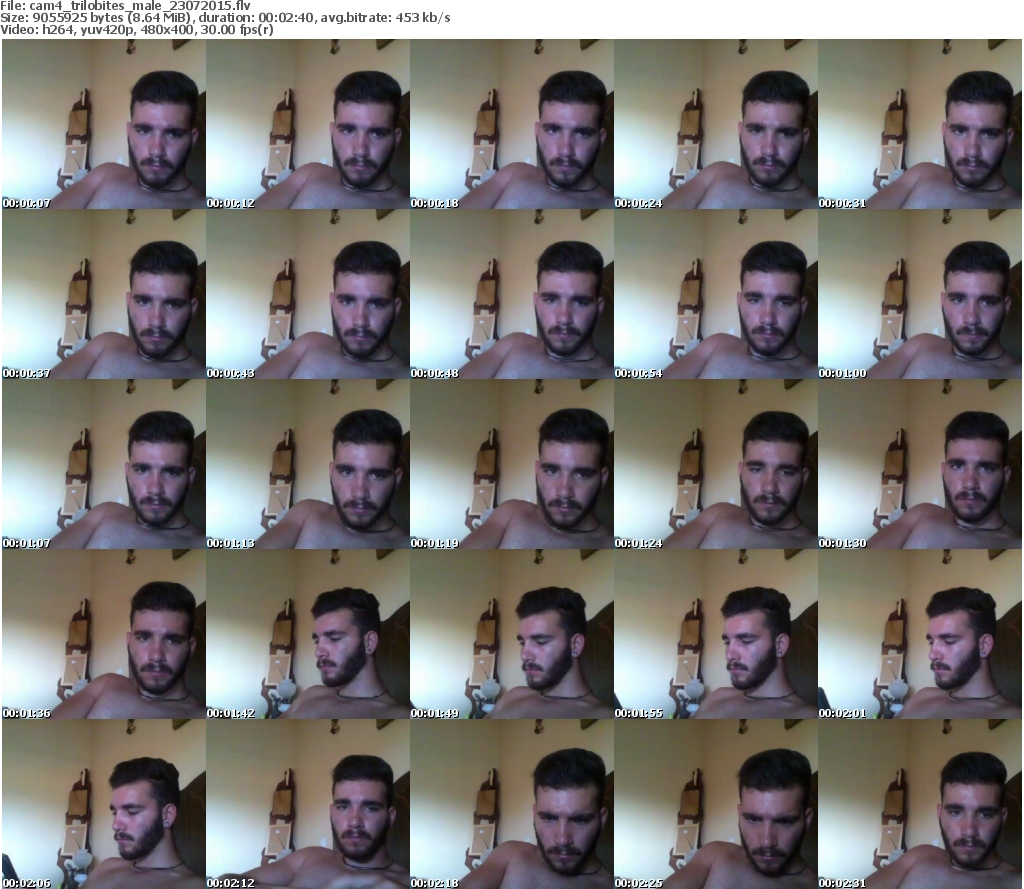Open the frame at timestamp 00:00:48
This screenshot has height=889, width=1024.
pyautogui.click(x=511, y=294)
